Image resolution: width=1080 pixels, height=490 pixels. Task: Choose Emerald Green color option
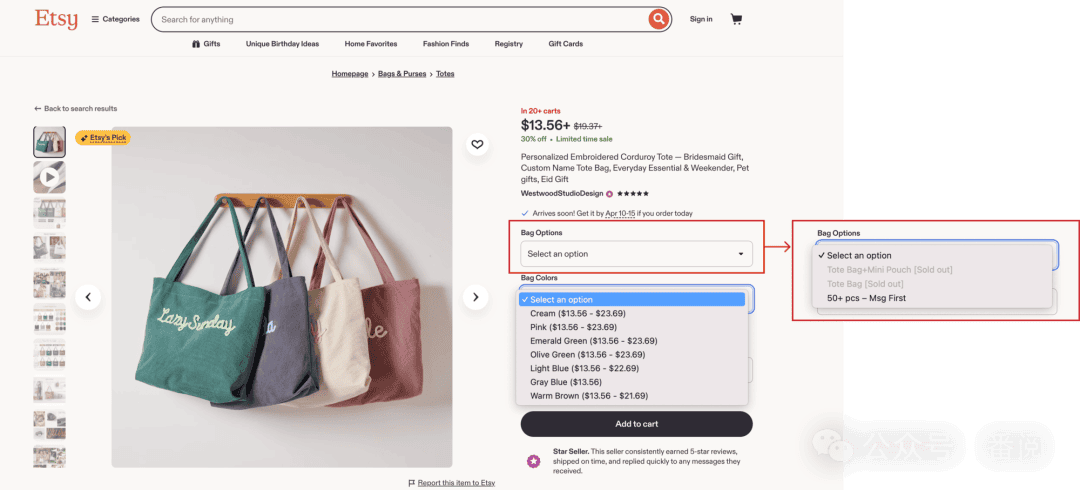(593, 340)
